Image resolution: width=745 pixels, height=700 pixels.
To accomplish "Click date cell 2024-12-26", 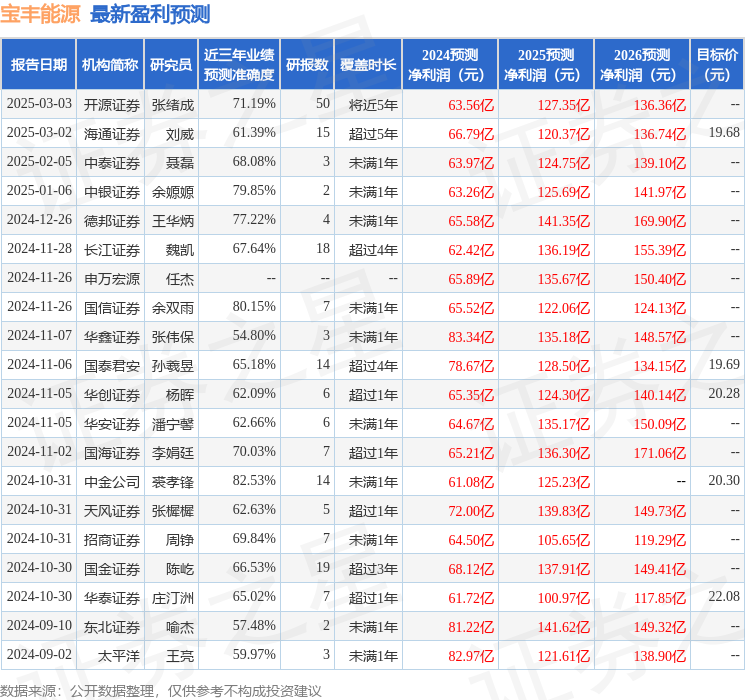I will (39, 220).
